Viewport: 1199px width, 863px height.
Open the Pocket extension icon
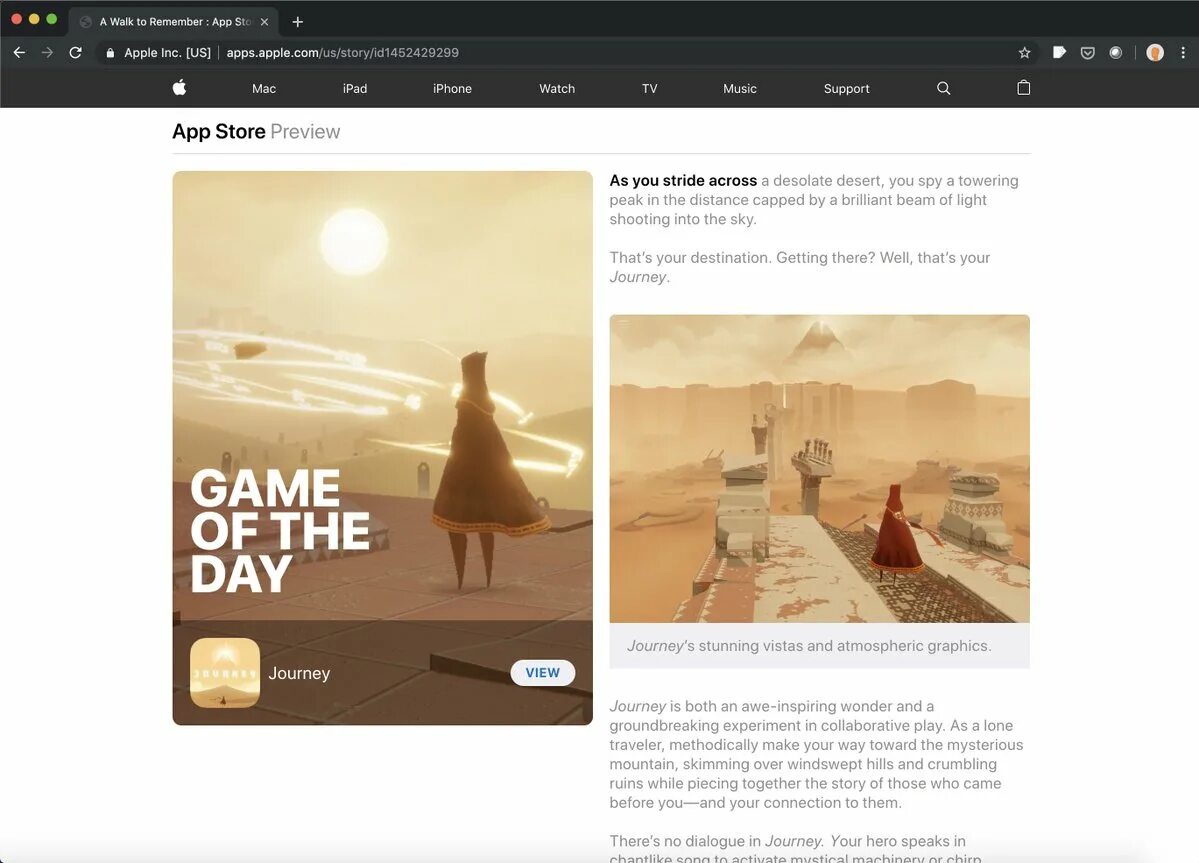pos(1087,53)
